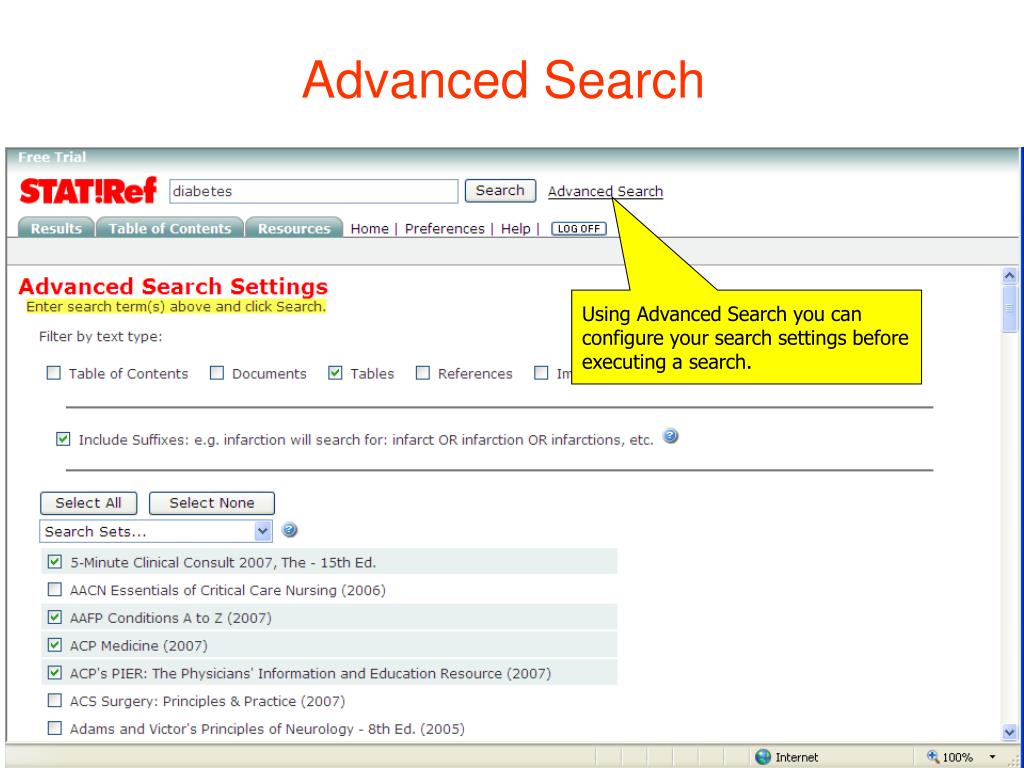Click the Select None button

[x=212, y=503]
